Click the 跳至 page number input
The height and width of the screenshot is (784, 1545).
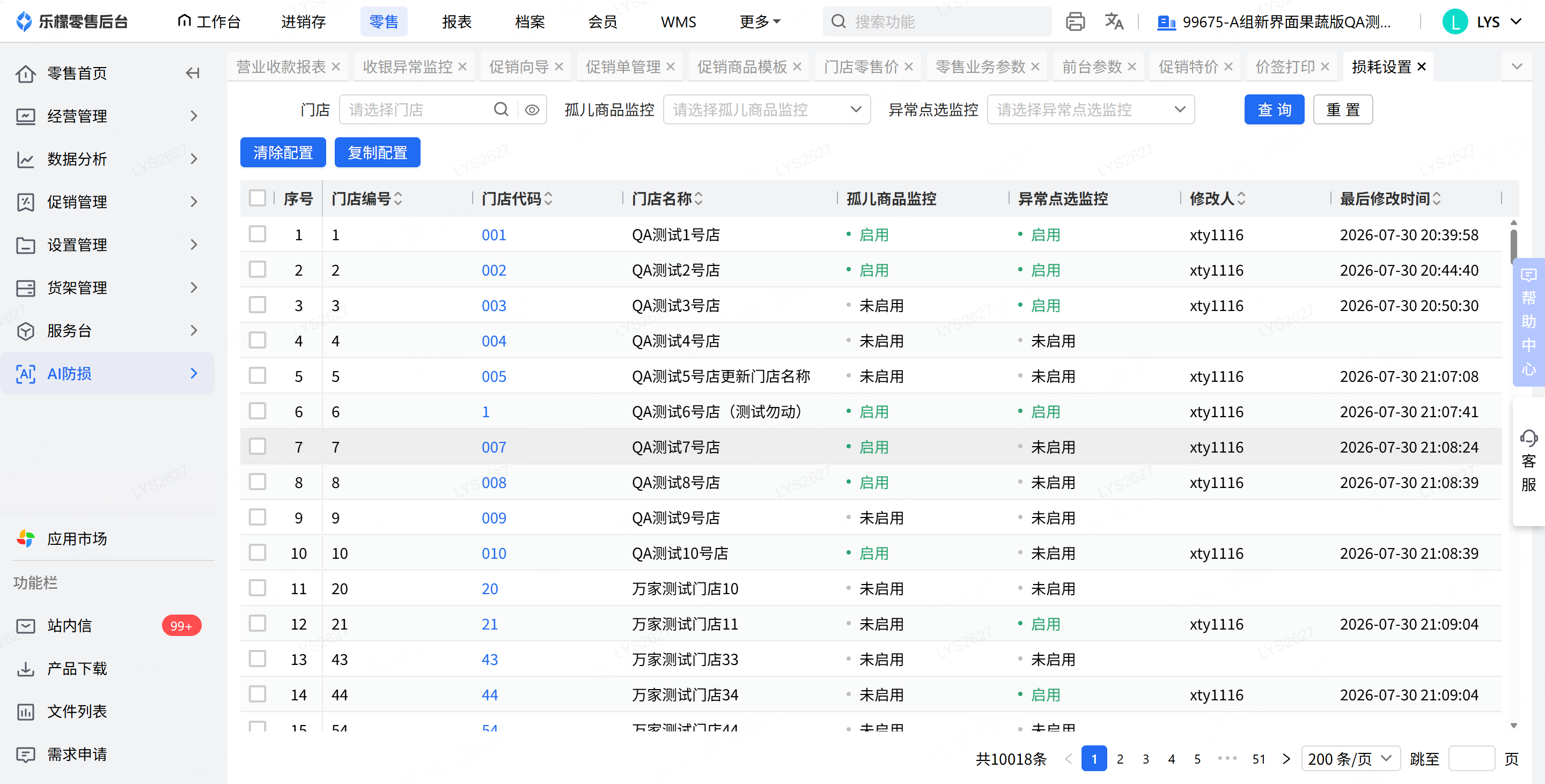pyautogui.click(x=1471, y=759)
